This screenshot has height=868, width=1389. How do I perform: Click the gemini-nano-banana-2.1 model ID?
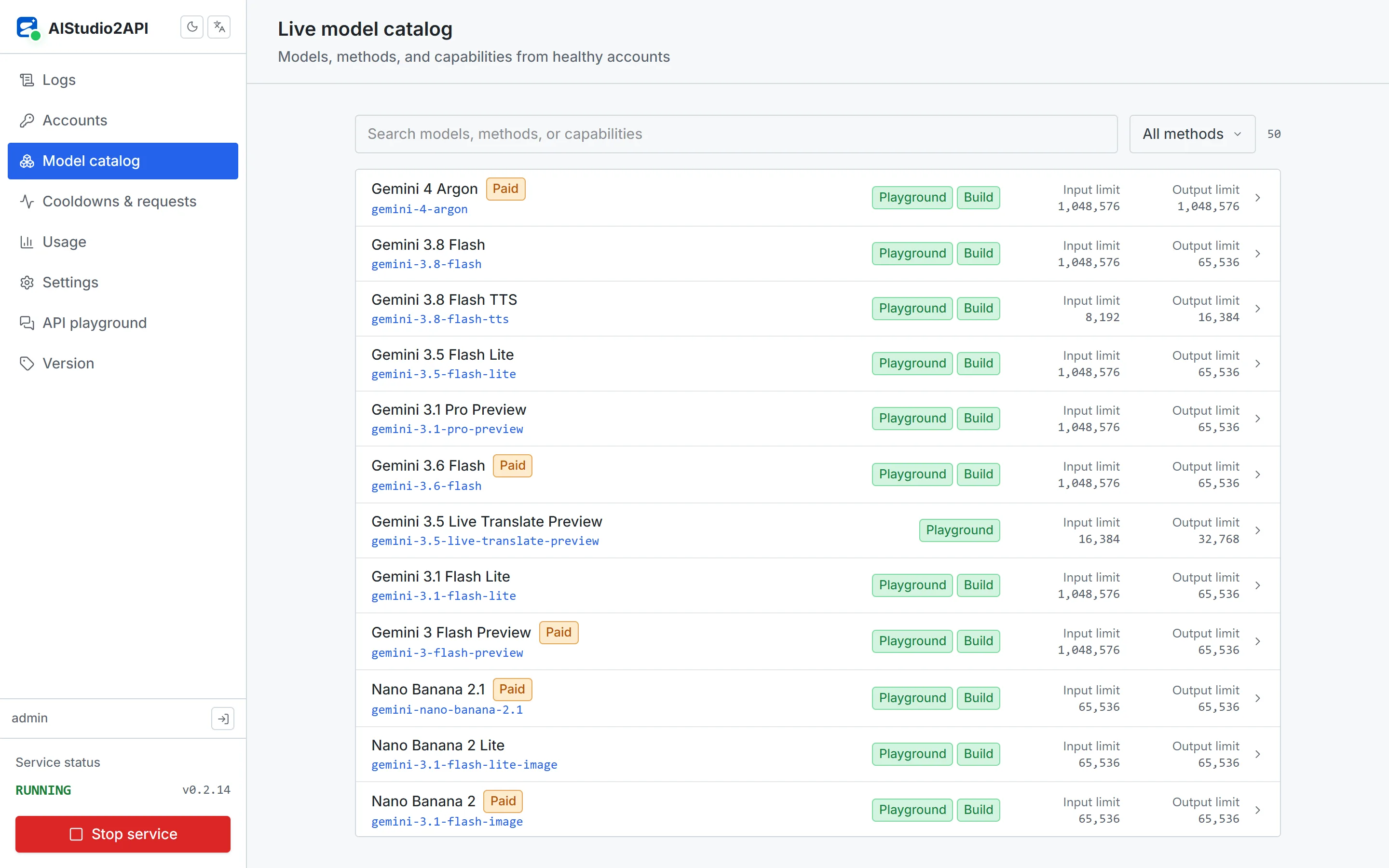click(x=447, y=709)
